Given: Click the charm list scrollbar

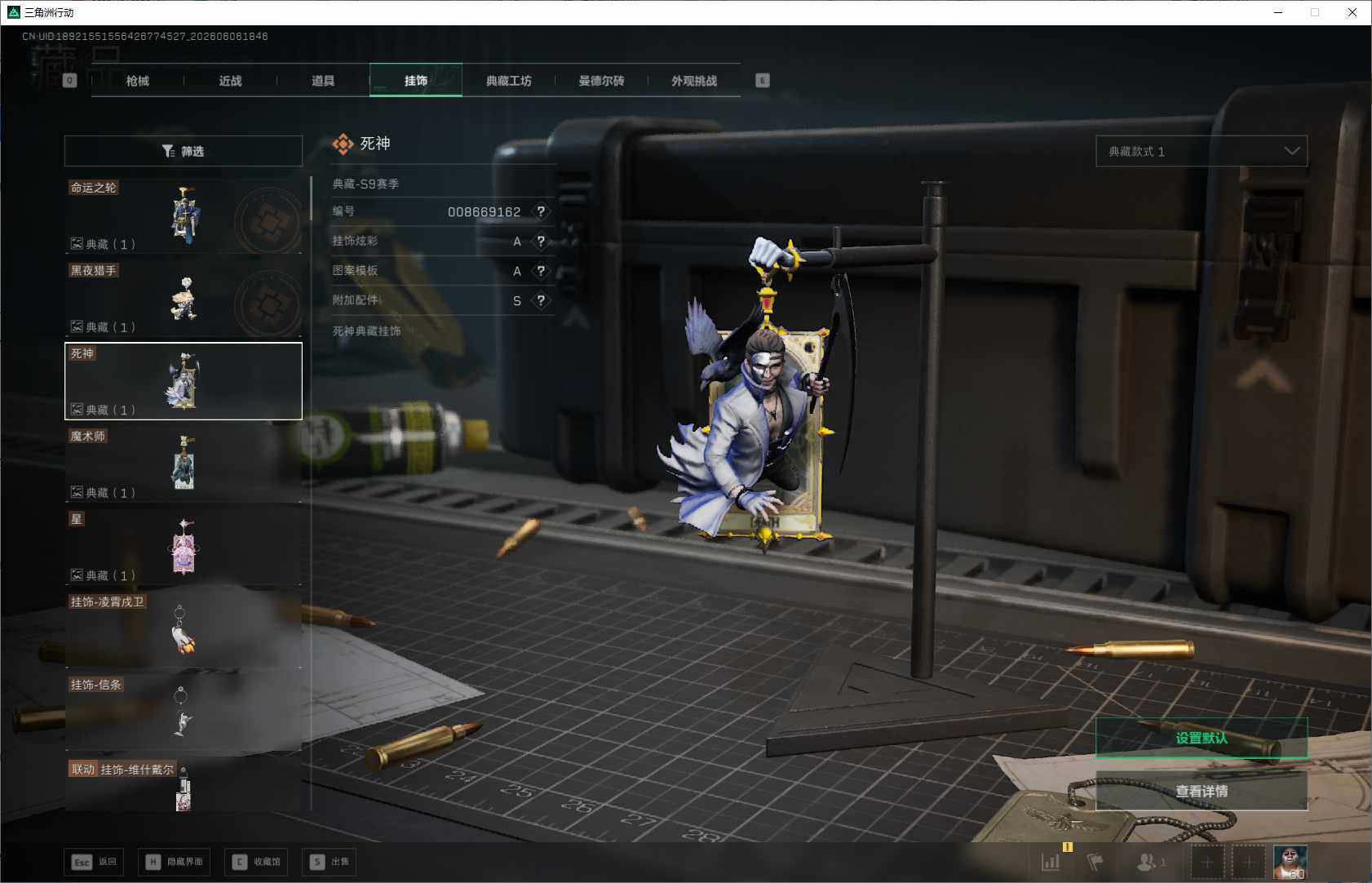Looking at the screenshot, I should coord(311,199).
